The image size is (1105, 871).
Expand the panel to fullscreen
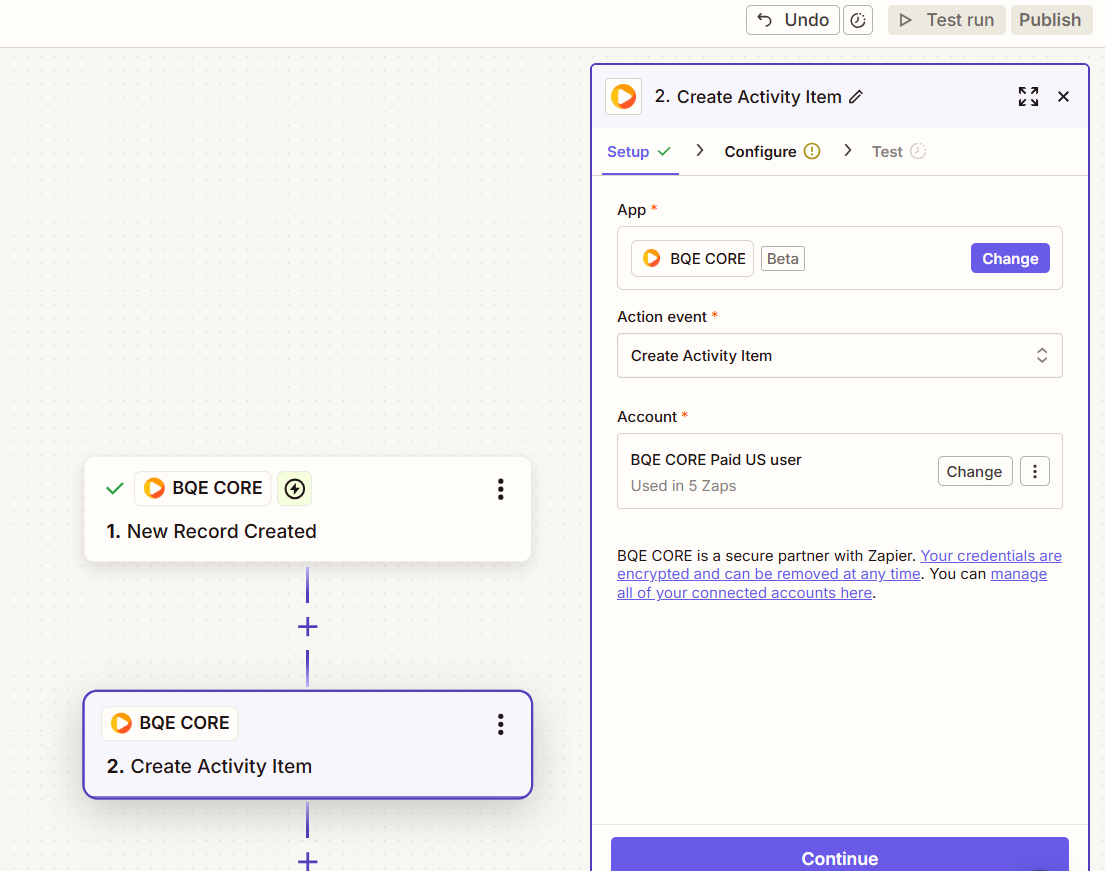[x=1028, y=96]
